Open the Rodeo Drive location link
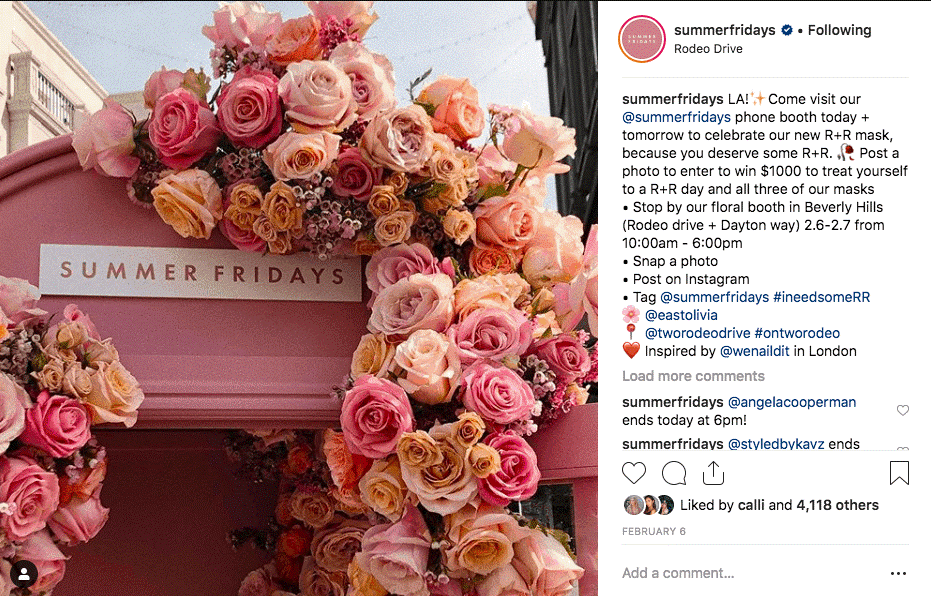931x596 pixels. pos(708,49)
